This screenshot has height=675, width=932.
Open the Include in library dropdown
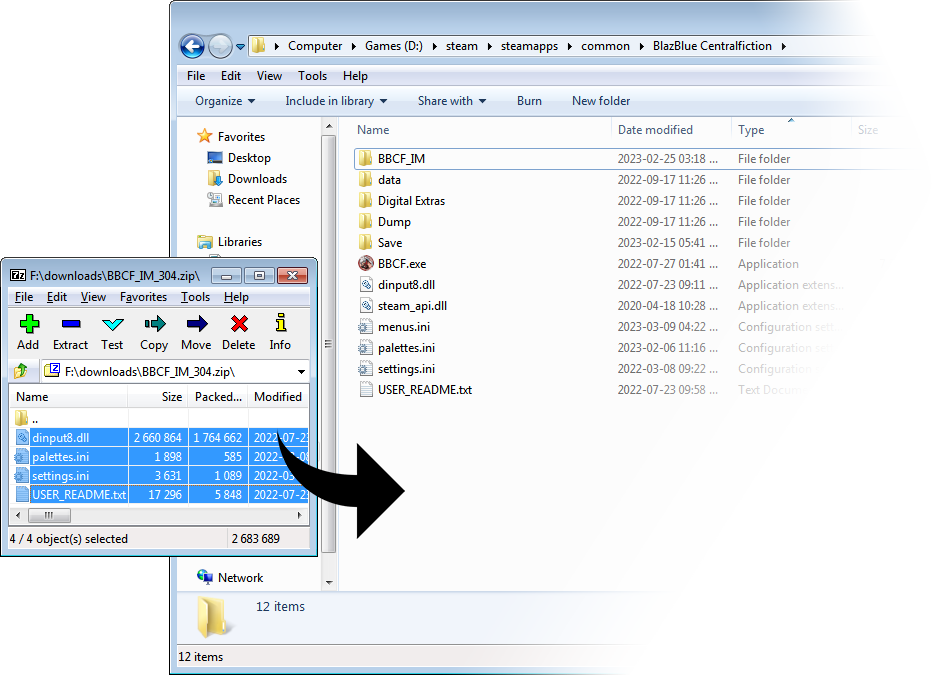tap(336, 101)
